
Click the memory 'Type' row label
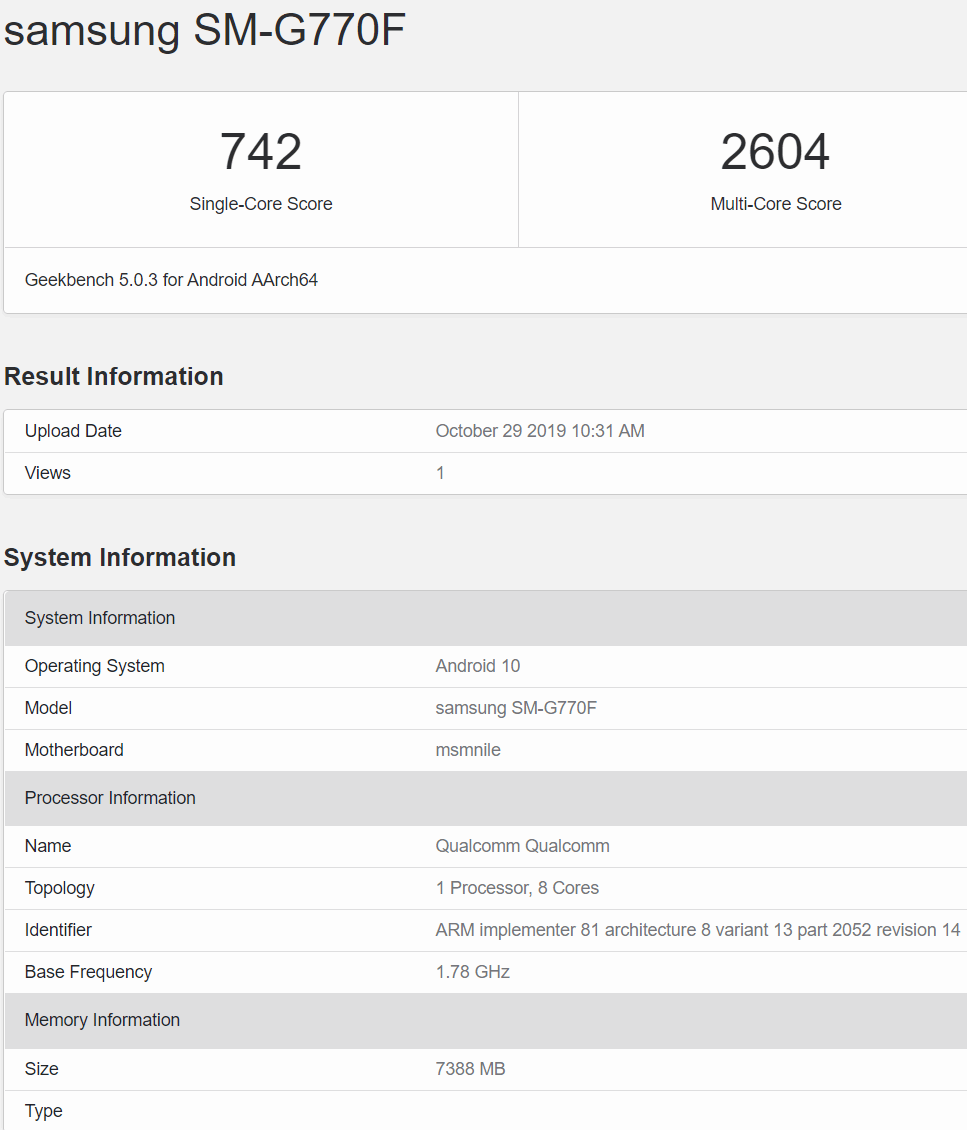tap(43, 1111)
